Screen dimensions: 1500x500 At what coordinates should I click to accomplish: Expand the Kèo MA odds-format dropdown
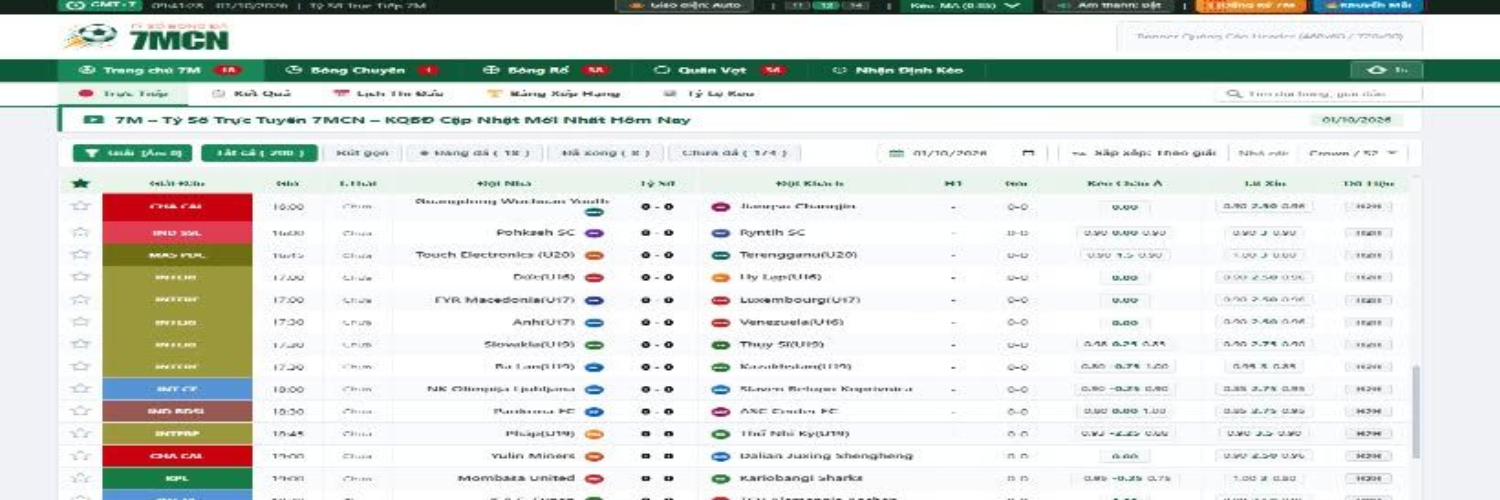965,5
